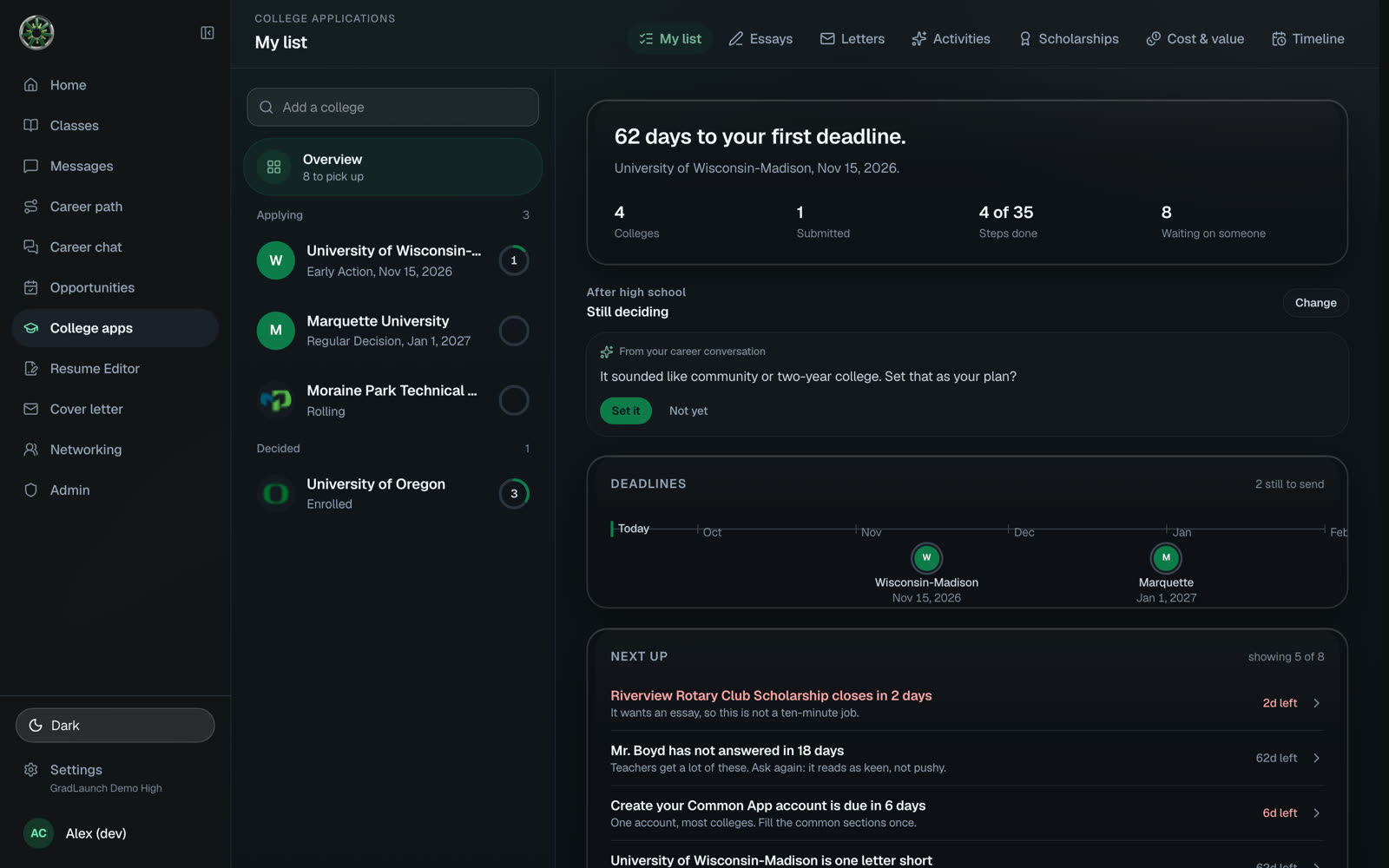This screenshot has width=1389, height=868.
Task: Click the College apps graduation cap icon
Action: click(x=31, y=328)
